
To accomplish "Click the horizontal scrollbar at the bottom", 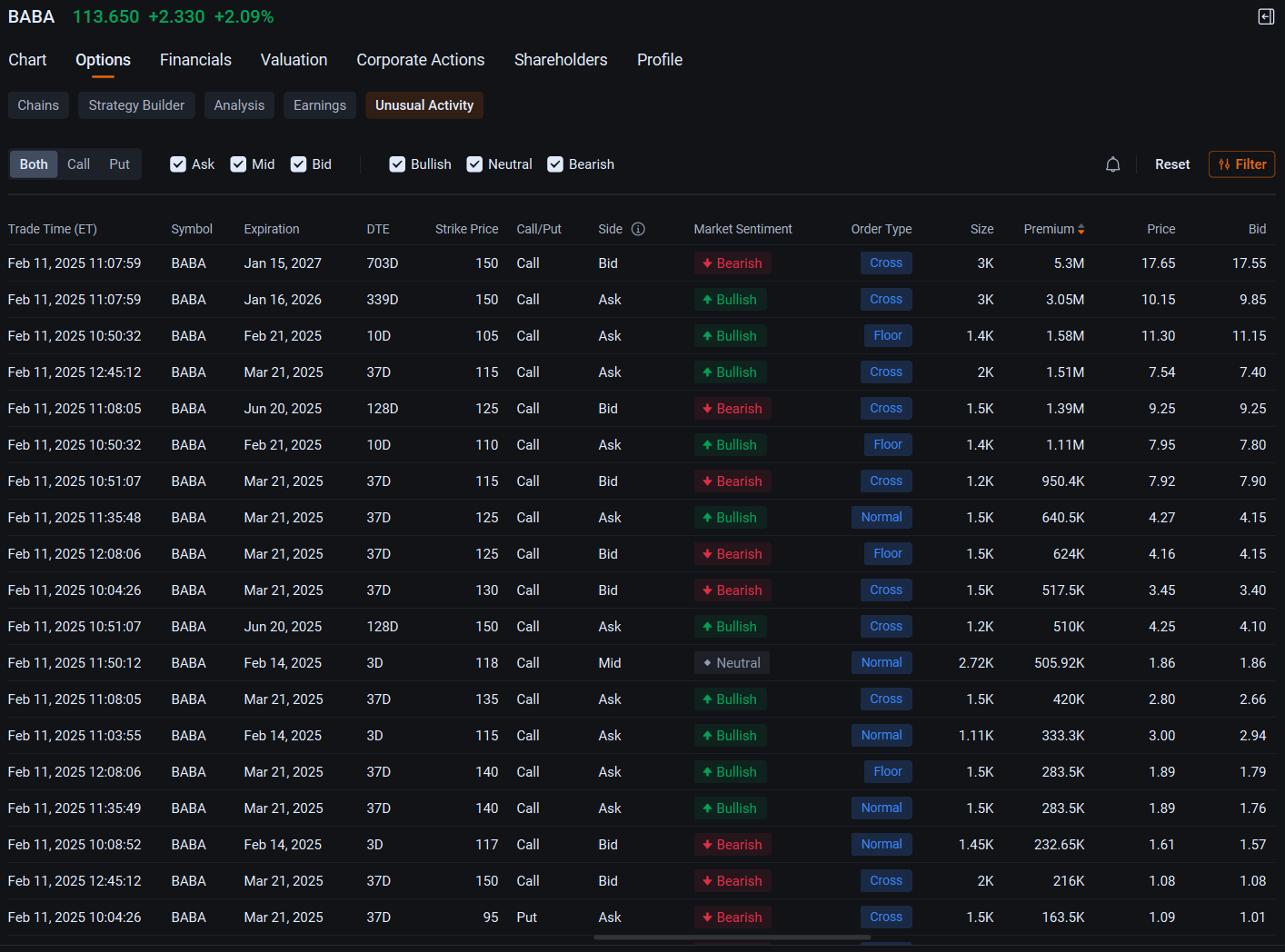I will 732,937.
